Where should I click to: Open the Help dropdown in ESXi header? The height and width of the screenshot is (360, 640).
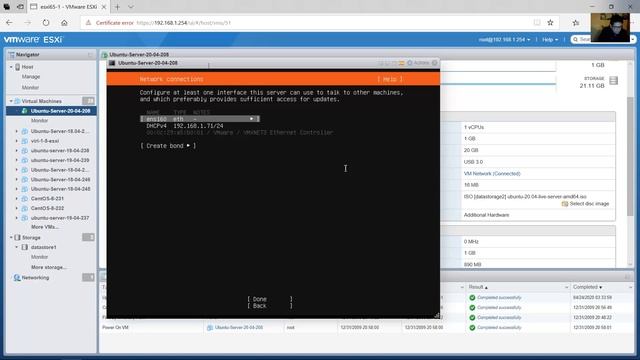550,40
